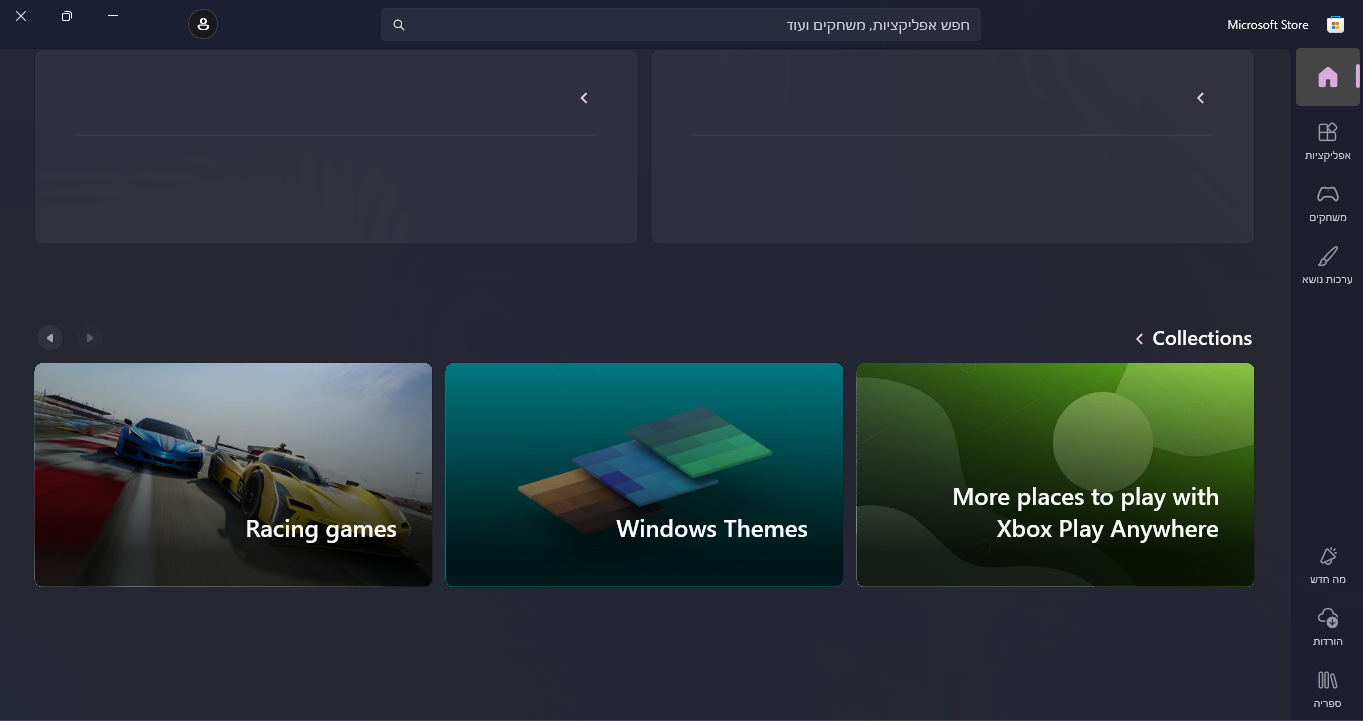This screenshot has height=721, width=1363.
Task: Click the Microsoft Store logo icon
Action: pos(1334,25)
